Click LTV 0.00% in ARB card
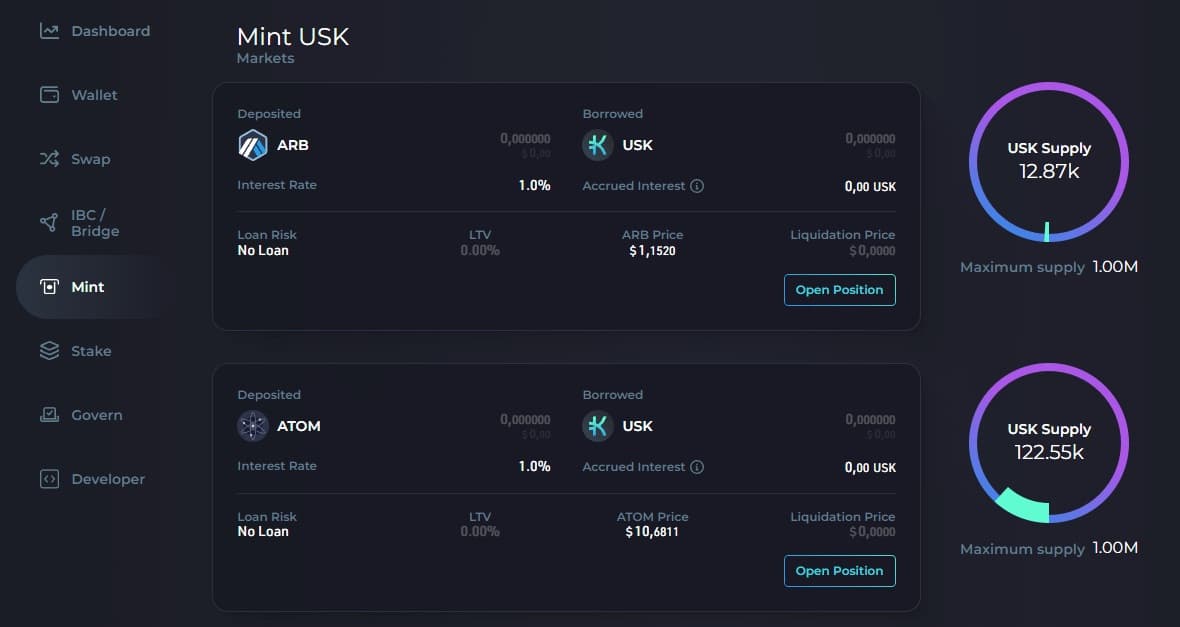 pos(480,251)
